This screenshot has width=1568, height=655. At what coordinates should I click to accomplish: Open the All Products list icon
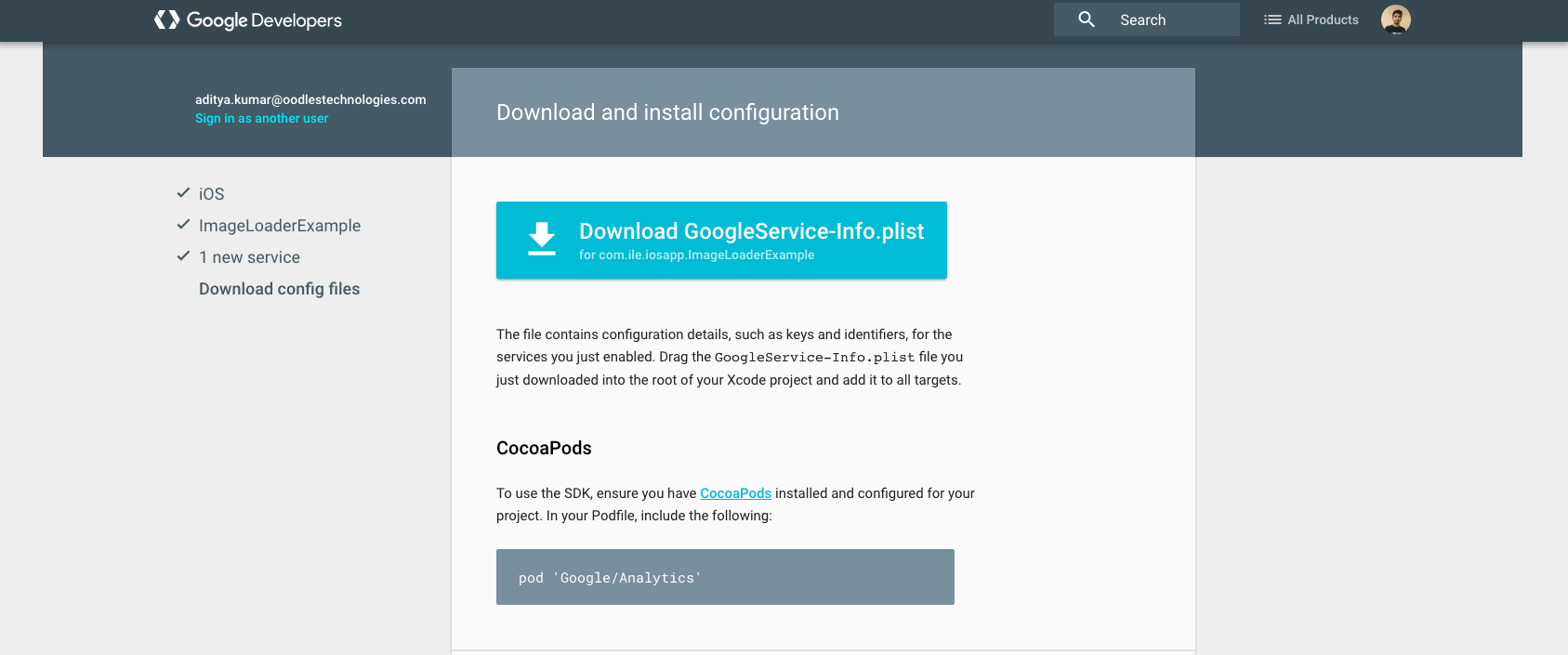click(x=1272, y=20)
